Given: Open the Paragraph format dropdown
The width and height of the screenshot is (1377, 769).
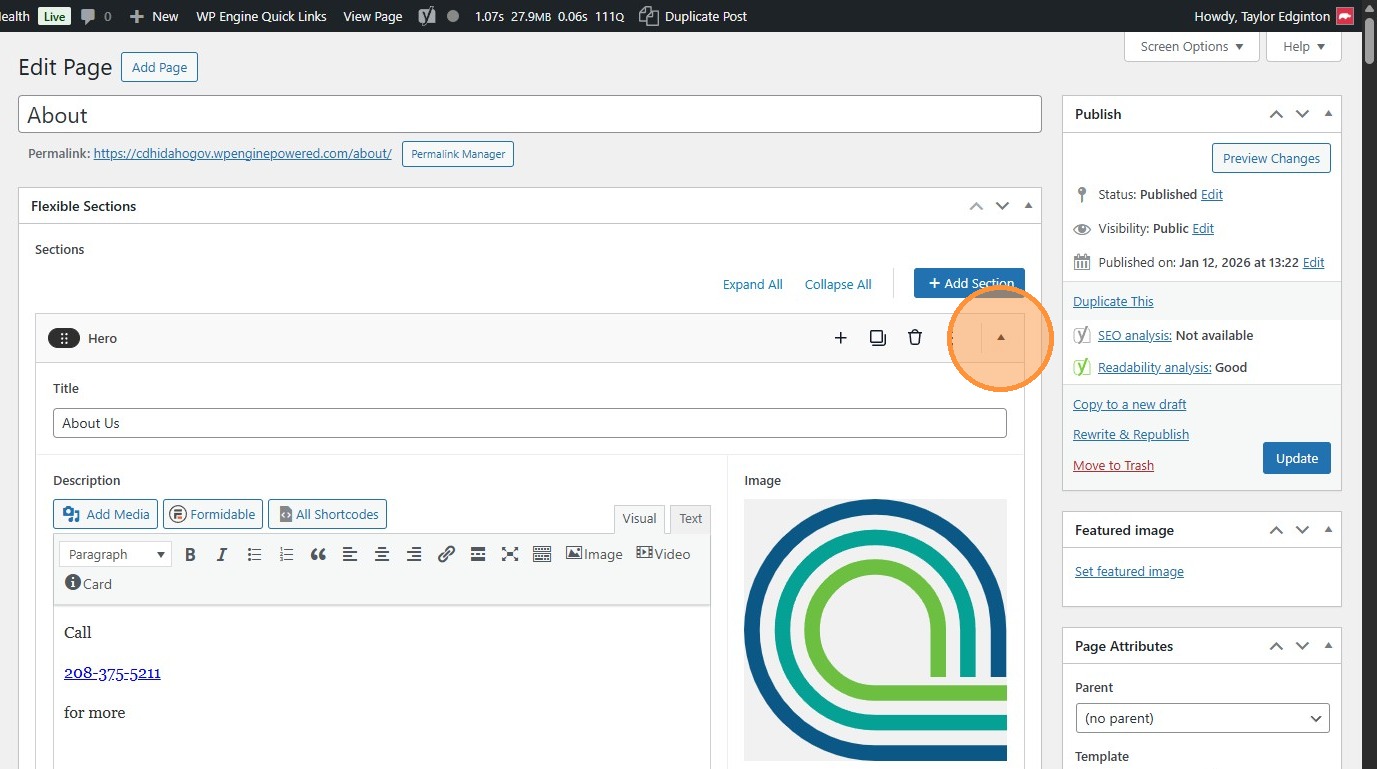Looking at the screenshot, I should [115, 554].
